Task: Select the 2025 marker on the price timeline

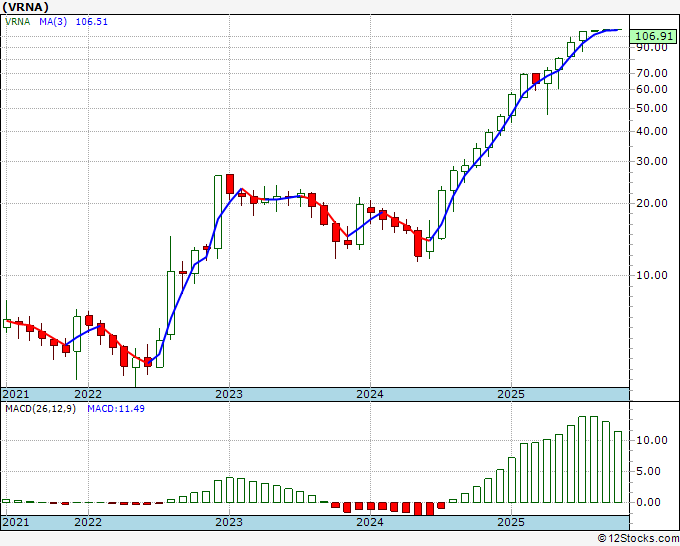Action: pos(511,394)
